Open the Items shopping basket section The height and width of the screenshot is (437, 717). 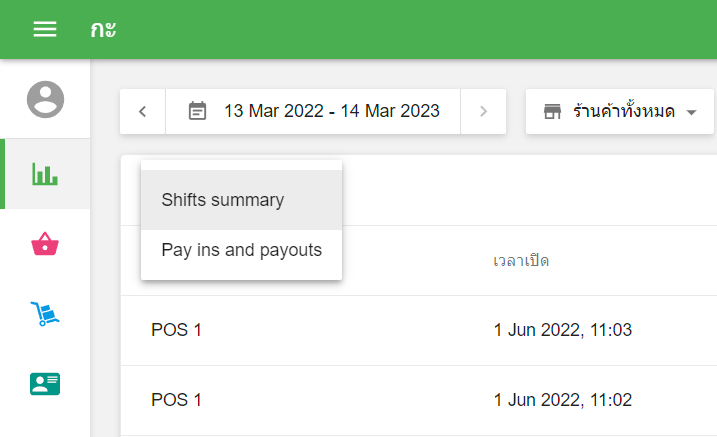45,243
